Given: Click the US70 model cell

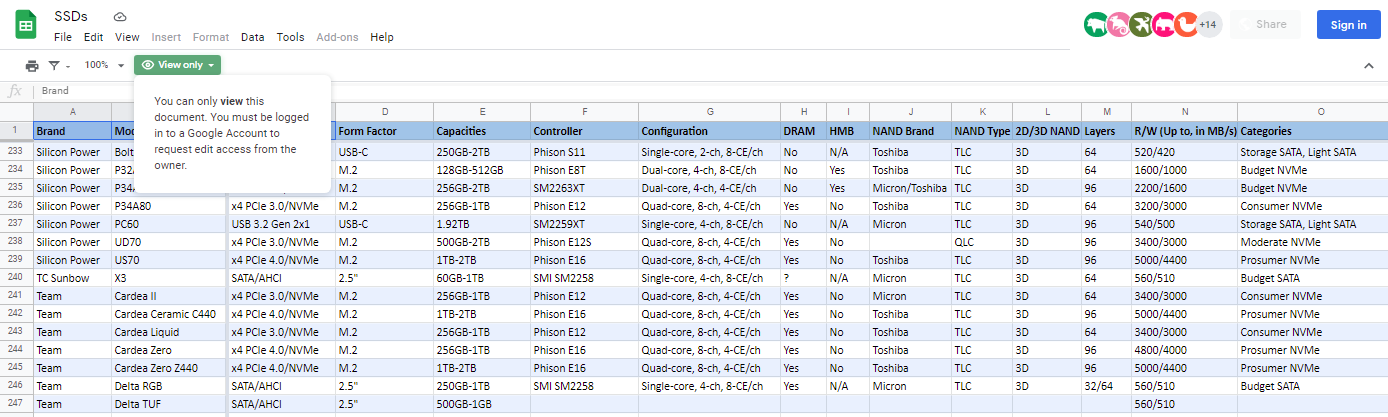Looking at the screenshot, I should [169, 260].
